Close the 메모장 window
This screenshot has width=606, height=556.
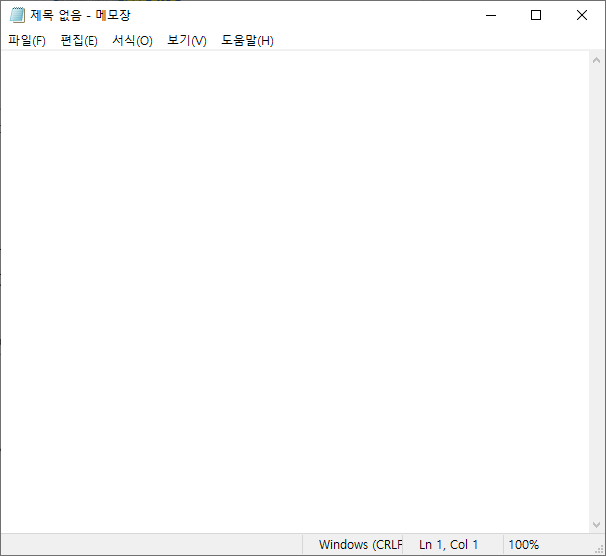(582, 15)
